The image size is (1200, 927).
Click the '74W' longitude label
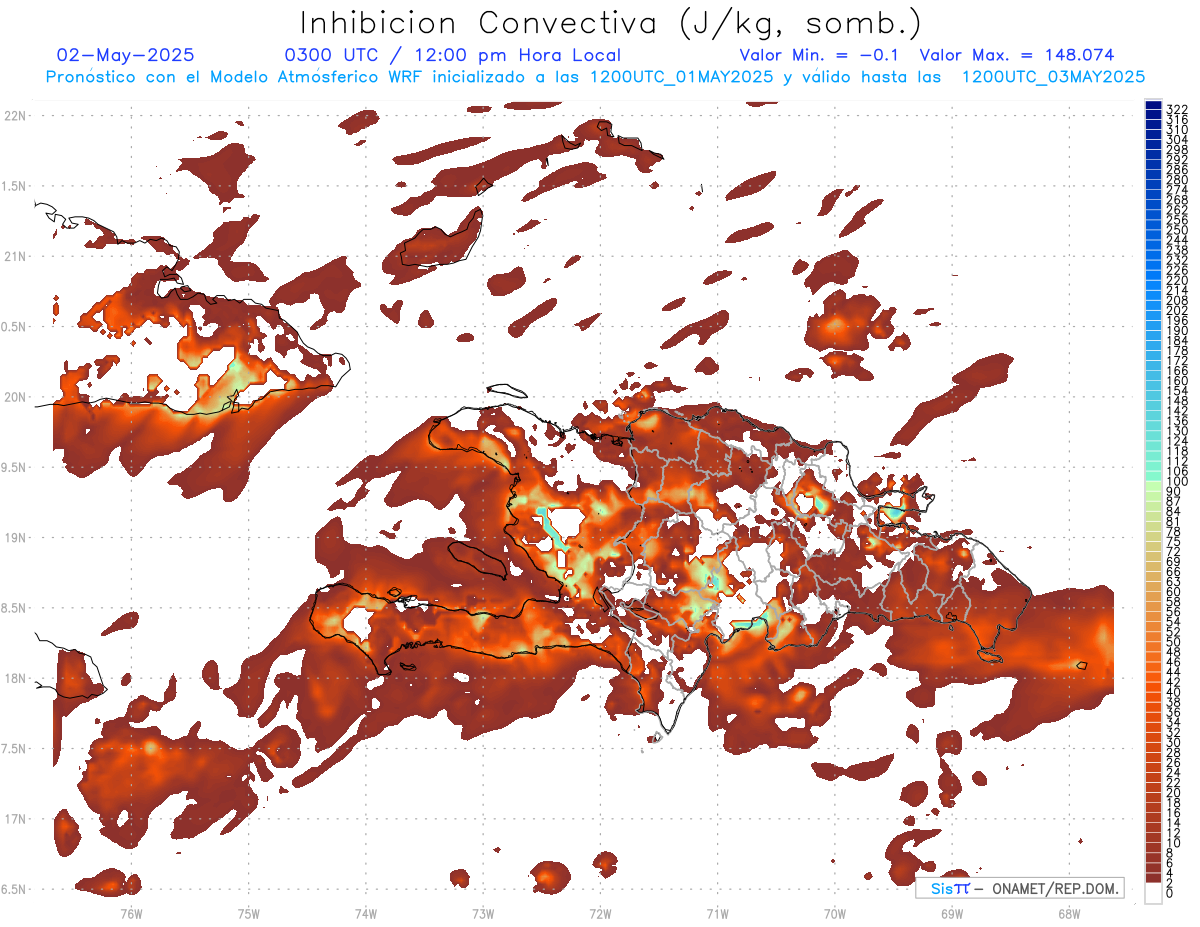point(366,913)
